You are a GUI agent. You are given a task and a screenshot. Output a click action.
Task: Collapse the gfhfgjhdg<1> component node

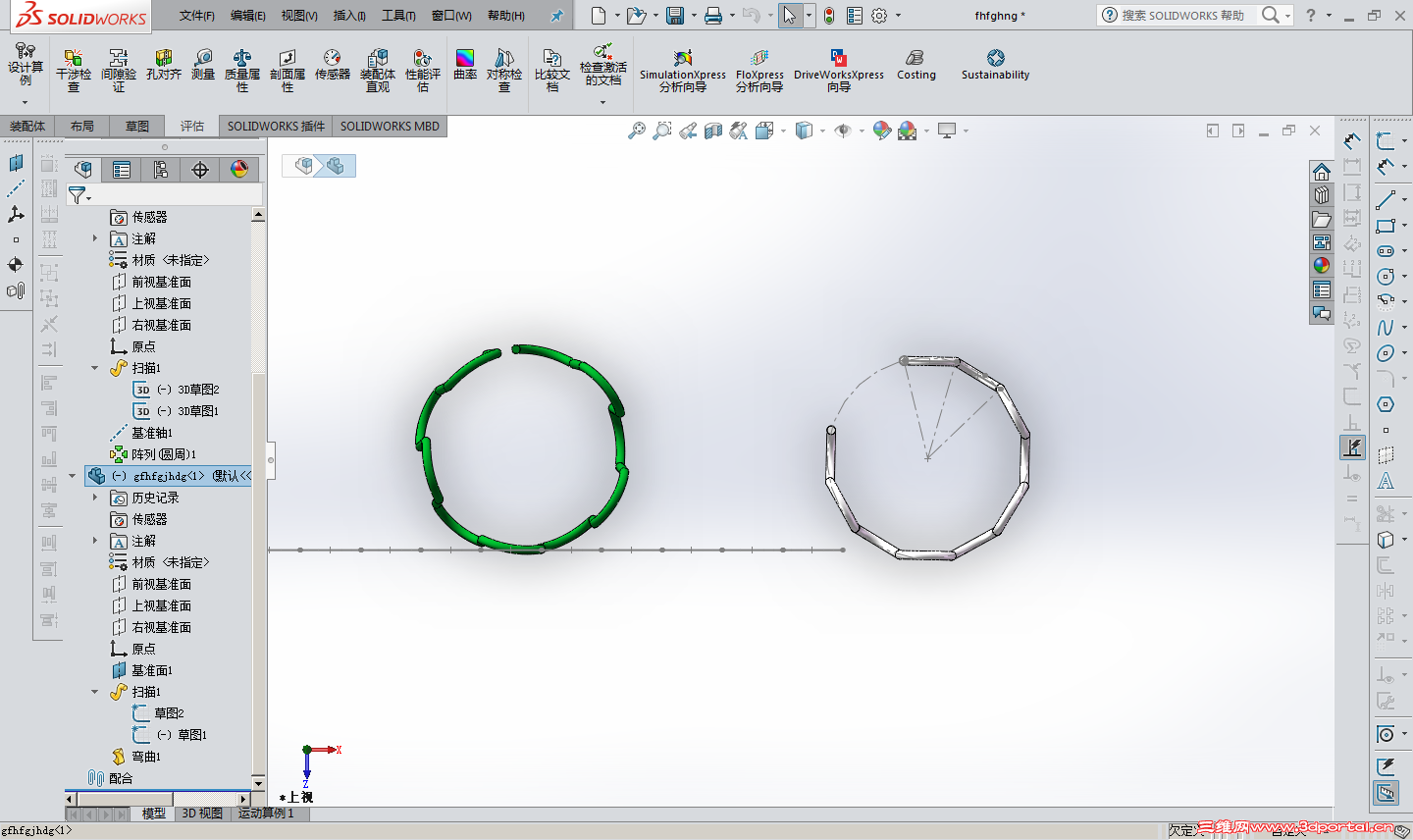point(72,476)
